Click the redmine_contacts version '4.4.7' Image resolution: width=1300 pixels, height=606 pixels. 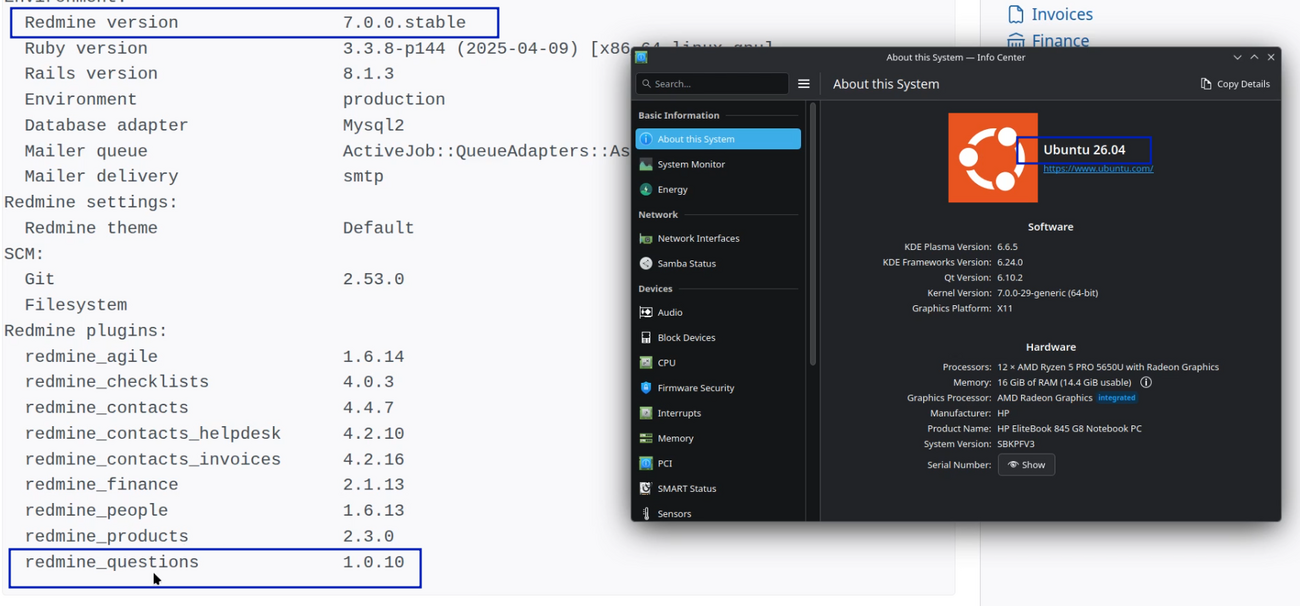tap(368, 408)
